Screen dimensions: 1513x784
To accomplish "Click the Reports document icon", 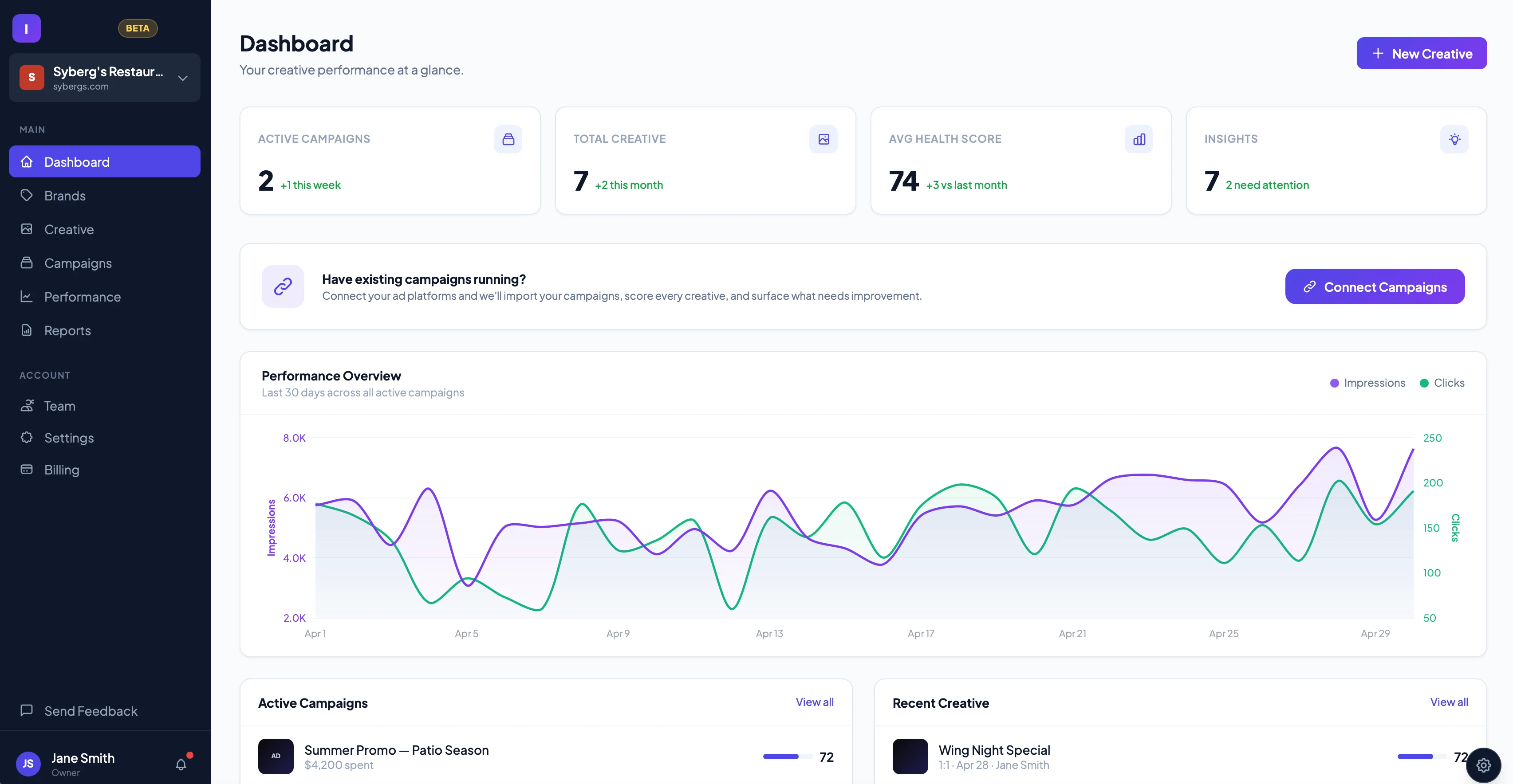I will coord(27,330).
